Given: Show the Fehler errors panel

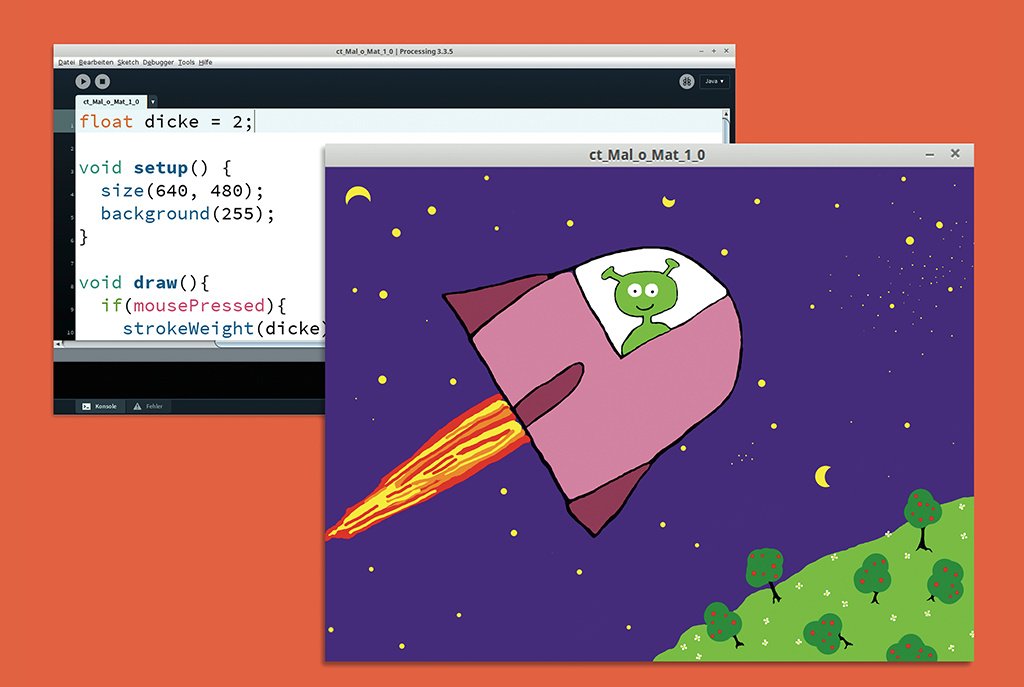Looking at the screenshot, I should coord(149,406).
